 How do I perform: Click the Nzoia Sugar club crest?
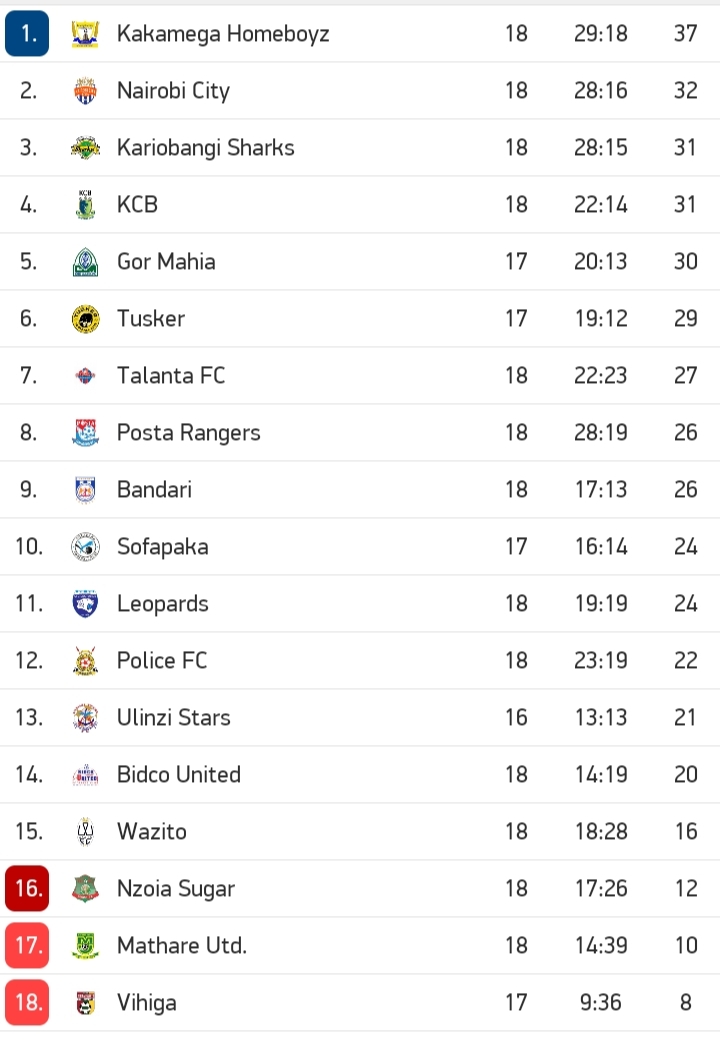[x=85, y=889]
